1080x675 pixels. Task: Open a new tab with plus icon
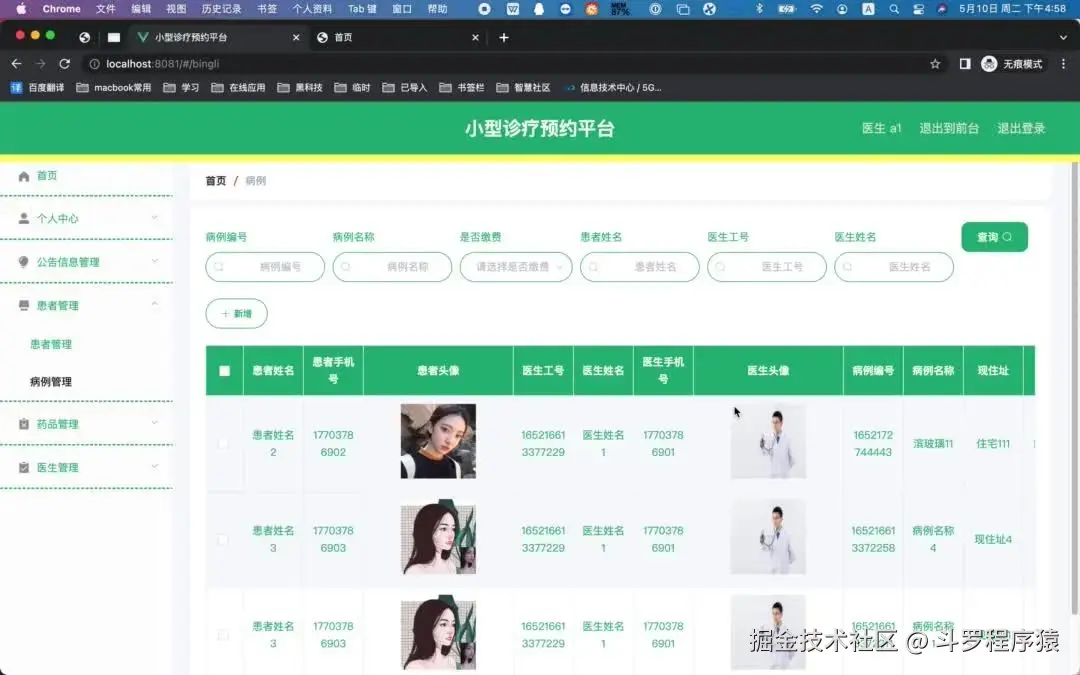click(503, 37)
